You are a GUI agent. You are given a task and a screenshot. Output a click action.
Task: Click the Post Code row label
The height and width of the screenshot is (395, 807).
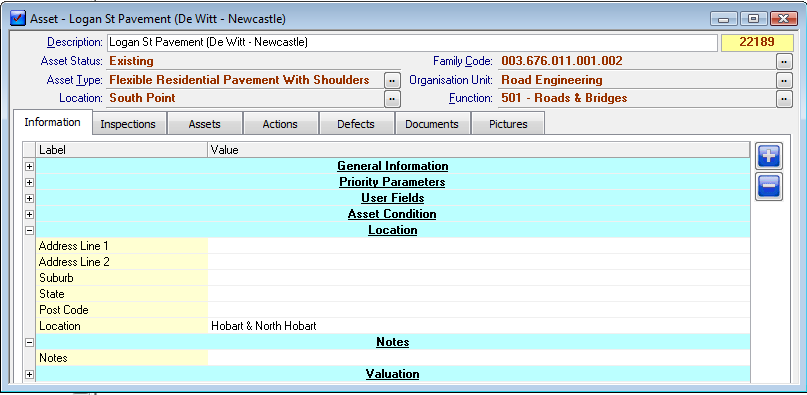[x=64, y=310]
